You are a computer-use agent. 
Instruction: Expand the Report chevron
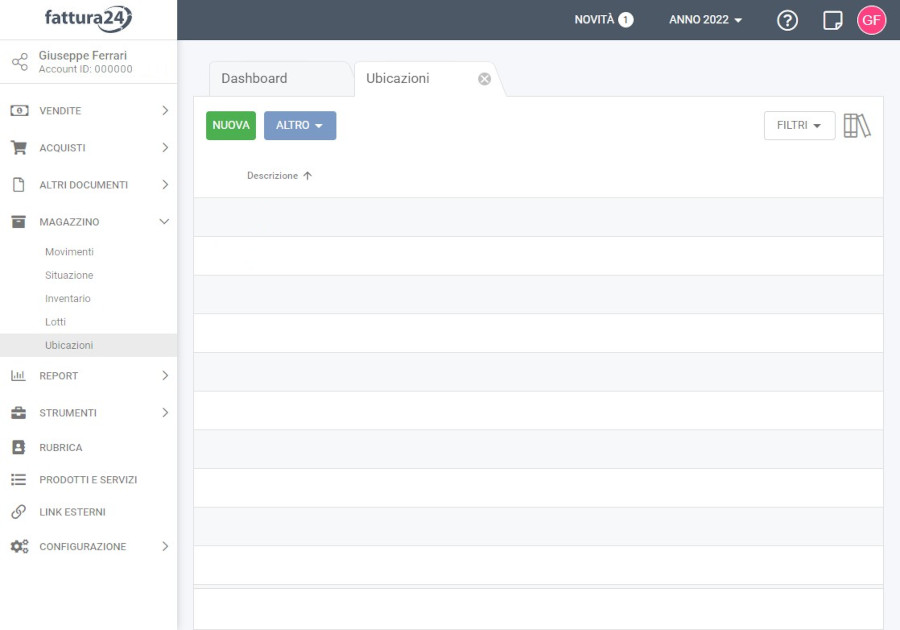pyautogui.click(x=165, y=376)
